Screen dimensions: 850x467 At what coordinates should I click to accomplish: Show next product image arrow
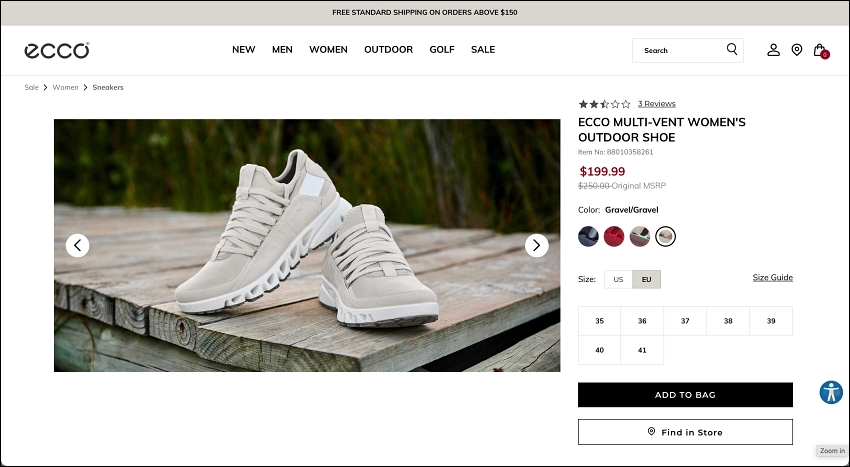[537, 246]
